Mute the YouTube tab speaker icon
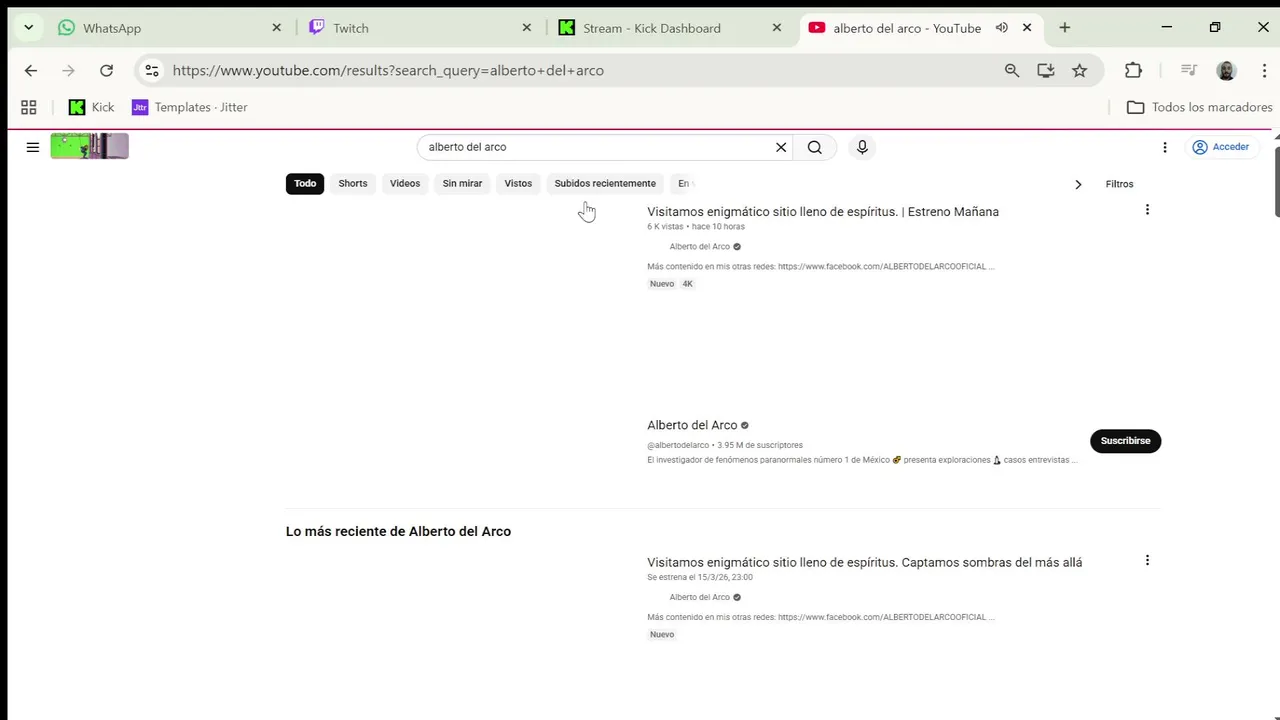Viewport: 1280px width, 720px height. [x=1001, y=28]
